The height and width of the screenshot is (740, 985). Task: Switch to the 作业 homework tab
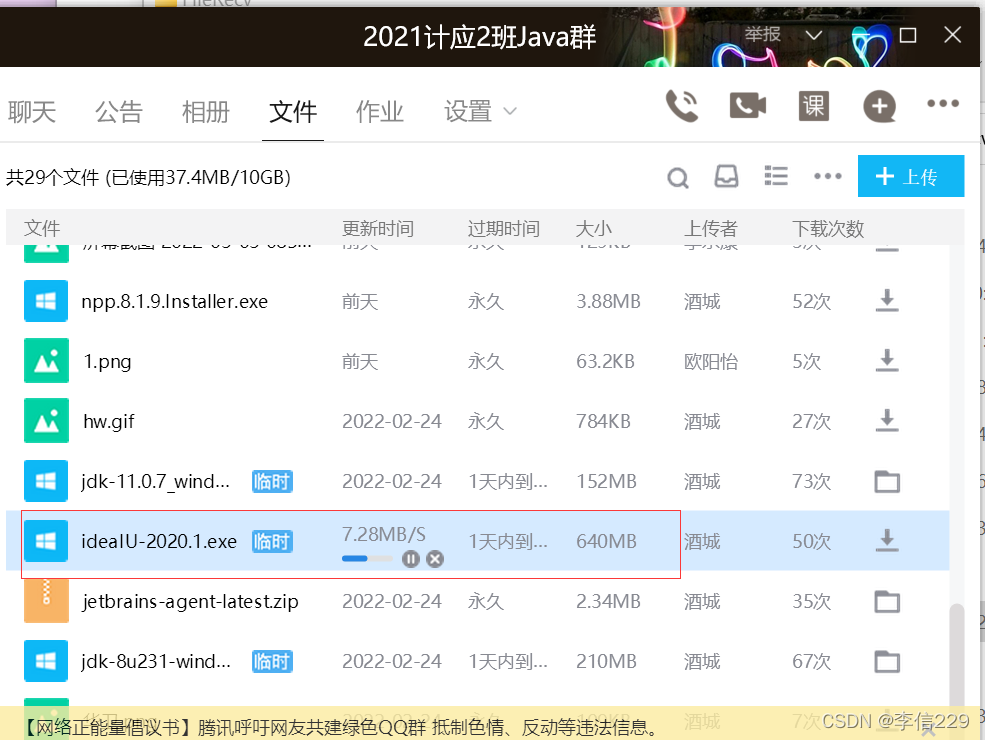click(379, 112)
